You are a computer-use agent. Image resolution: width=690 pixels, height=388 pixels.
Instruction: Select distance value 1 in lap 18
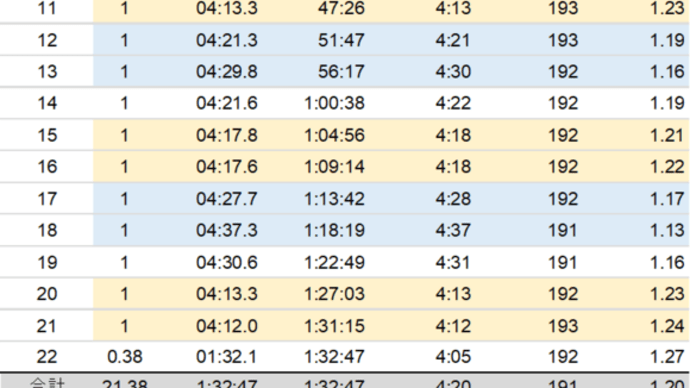(125, 231)
